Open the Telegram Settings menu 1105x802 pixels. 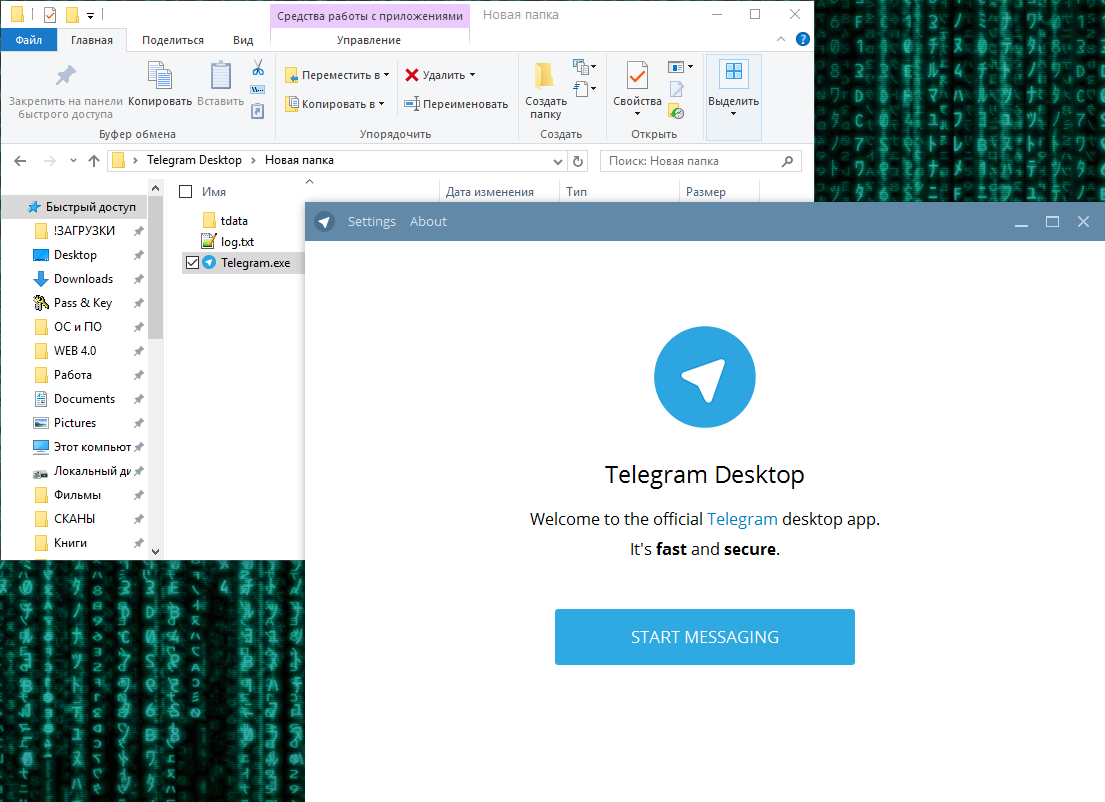pyautogui.click(x=371, y=222)
